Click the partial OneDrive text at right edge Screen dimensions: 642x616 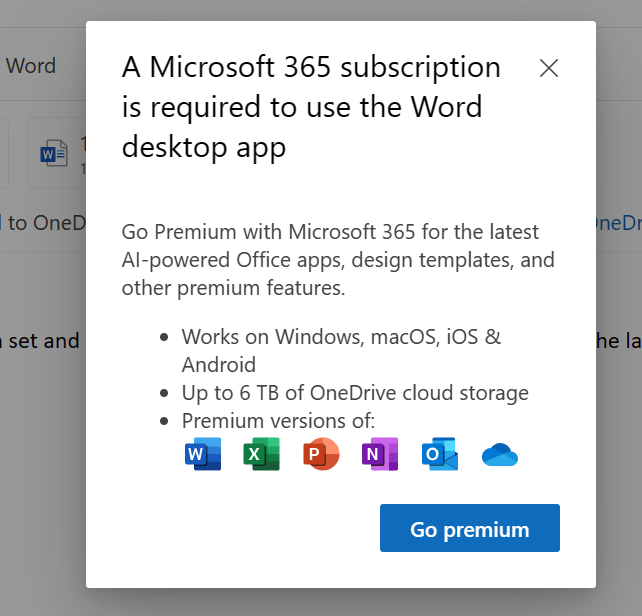coord(619,222)
